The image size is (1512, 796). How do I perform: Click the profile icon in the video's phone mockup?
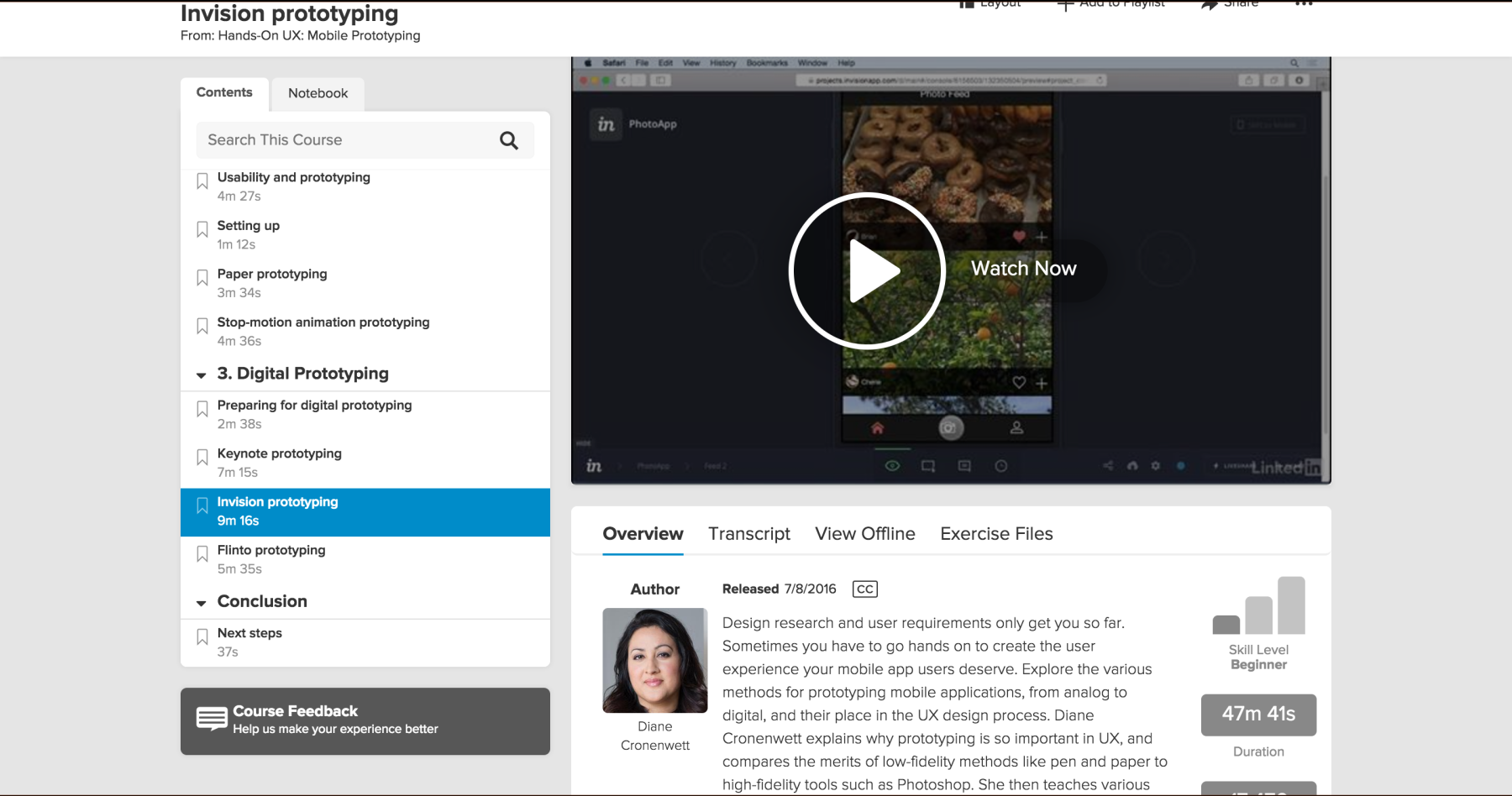tap(1016, 427)
